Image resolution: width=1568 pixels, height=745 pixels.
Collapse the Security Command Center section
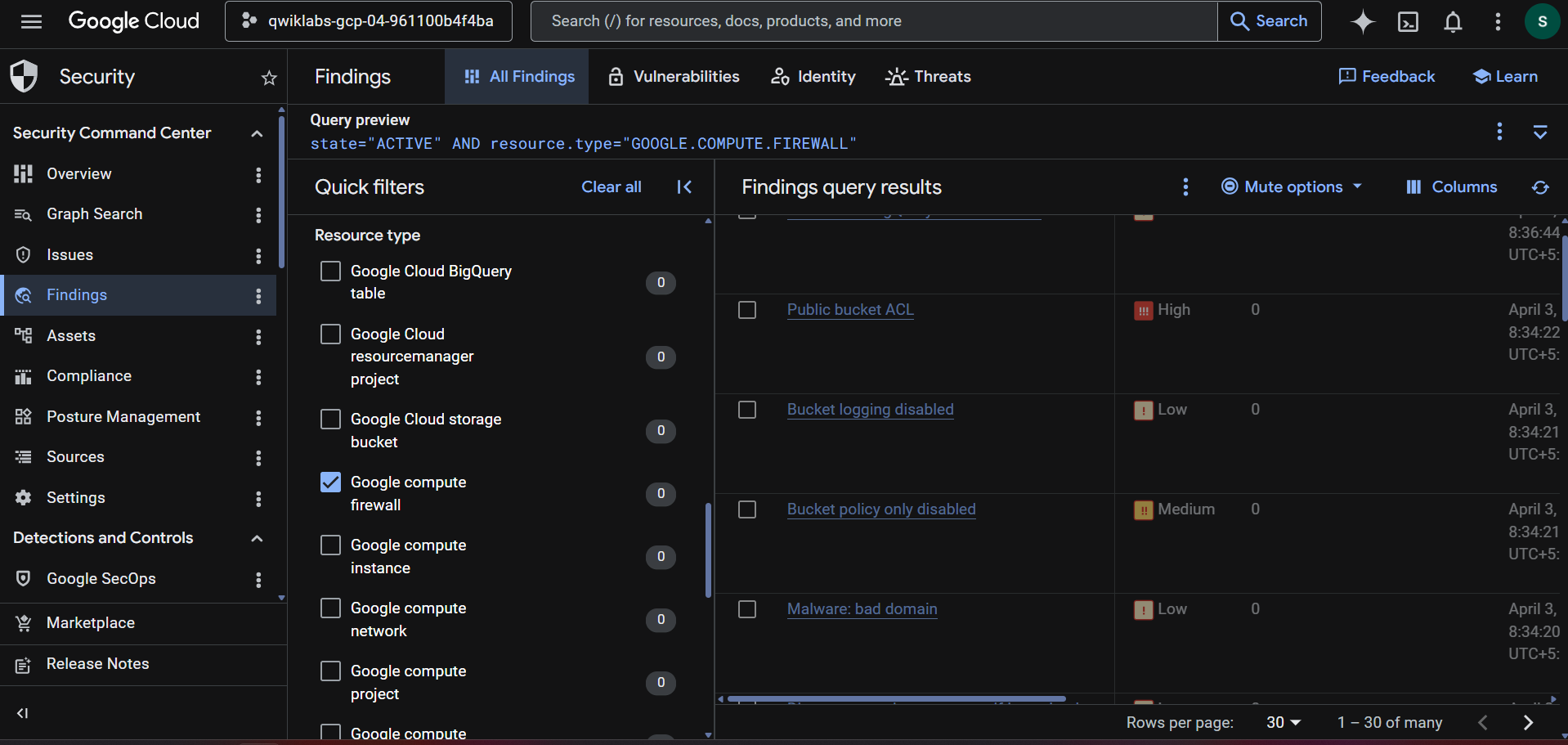(x=257, y=133)
